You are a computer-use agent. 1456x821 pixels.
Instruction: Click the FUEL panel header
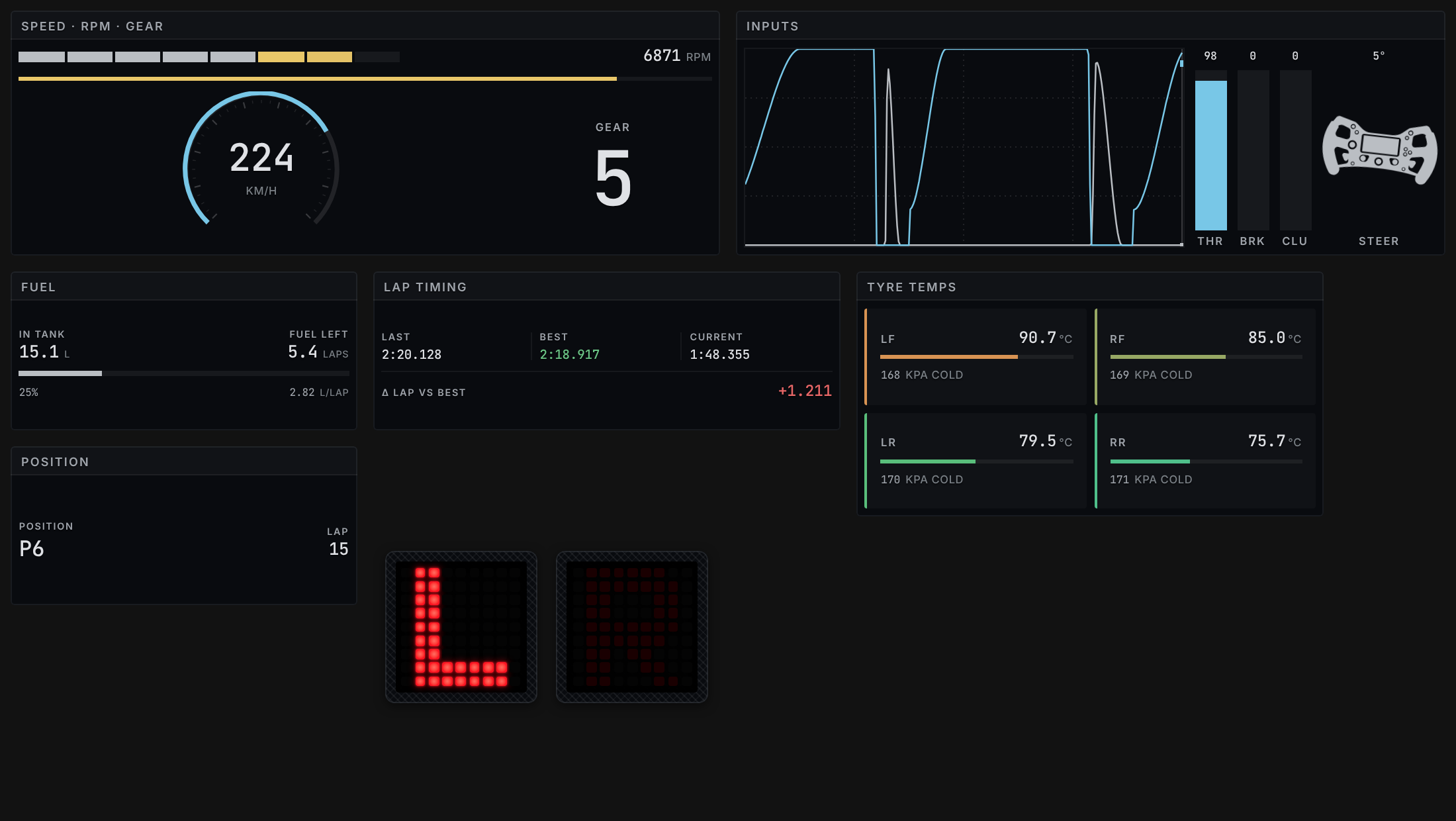(184, 287)
